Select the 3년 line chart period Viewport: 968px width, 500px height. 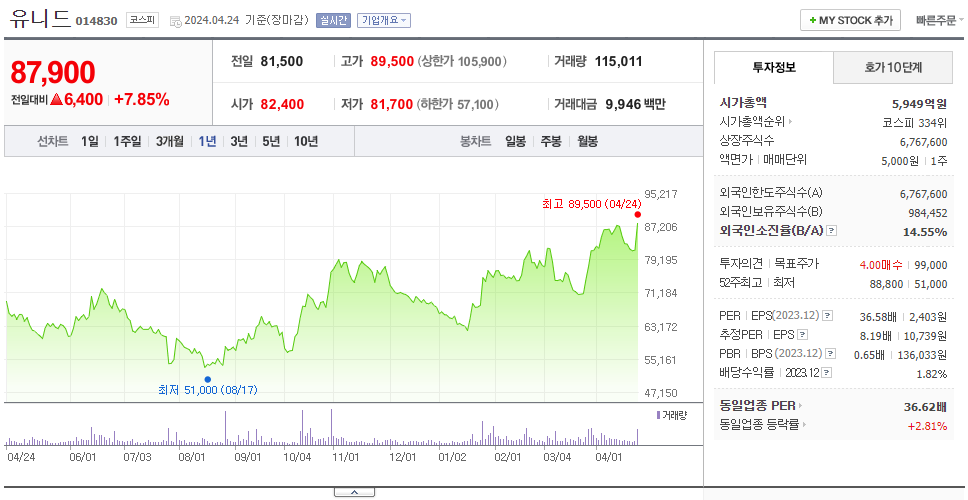(x=239, y=141)
